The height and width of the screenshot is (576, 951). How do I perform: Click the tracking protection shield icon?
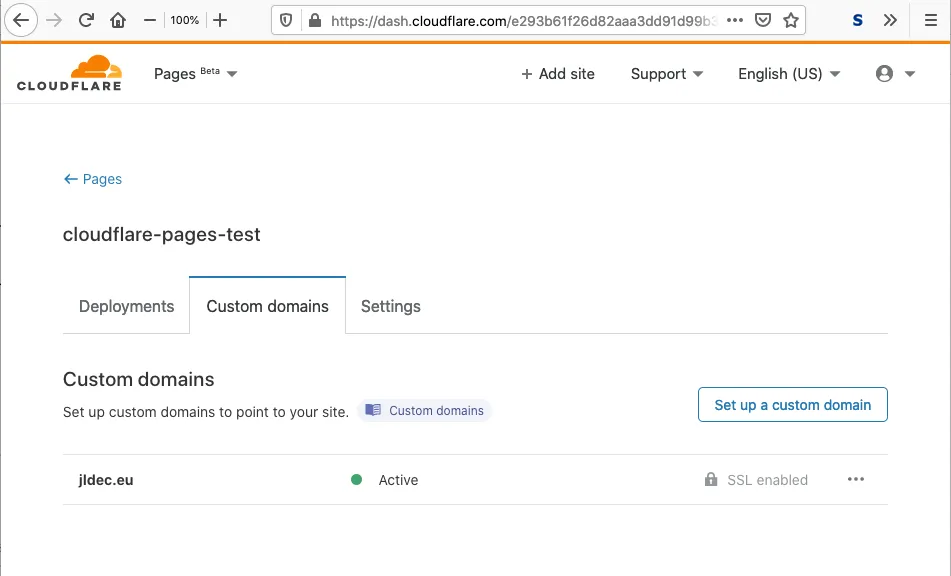(x=287, y=19)
